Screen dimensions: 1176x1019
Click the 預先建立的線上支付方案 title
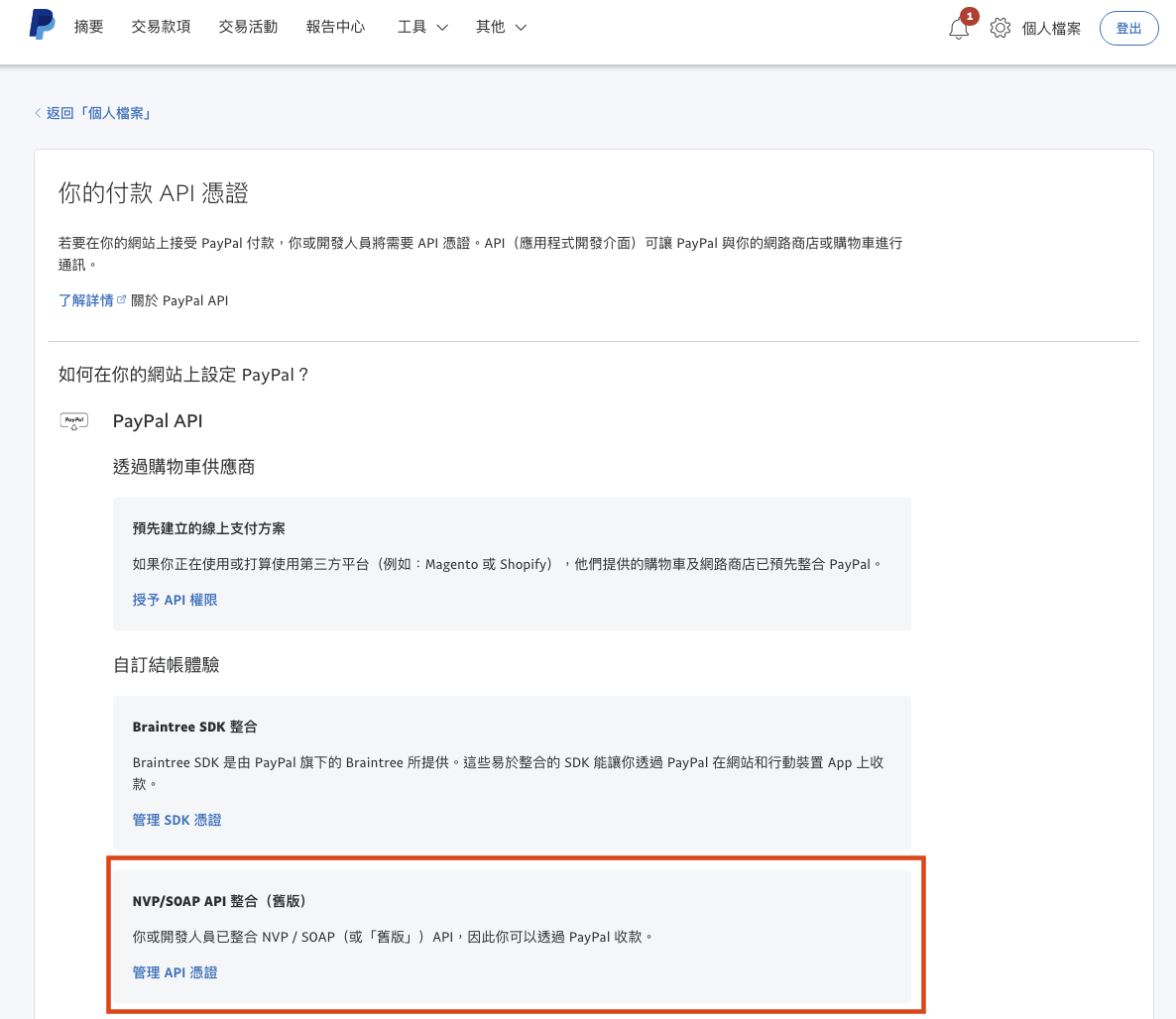point(208,528)
